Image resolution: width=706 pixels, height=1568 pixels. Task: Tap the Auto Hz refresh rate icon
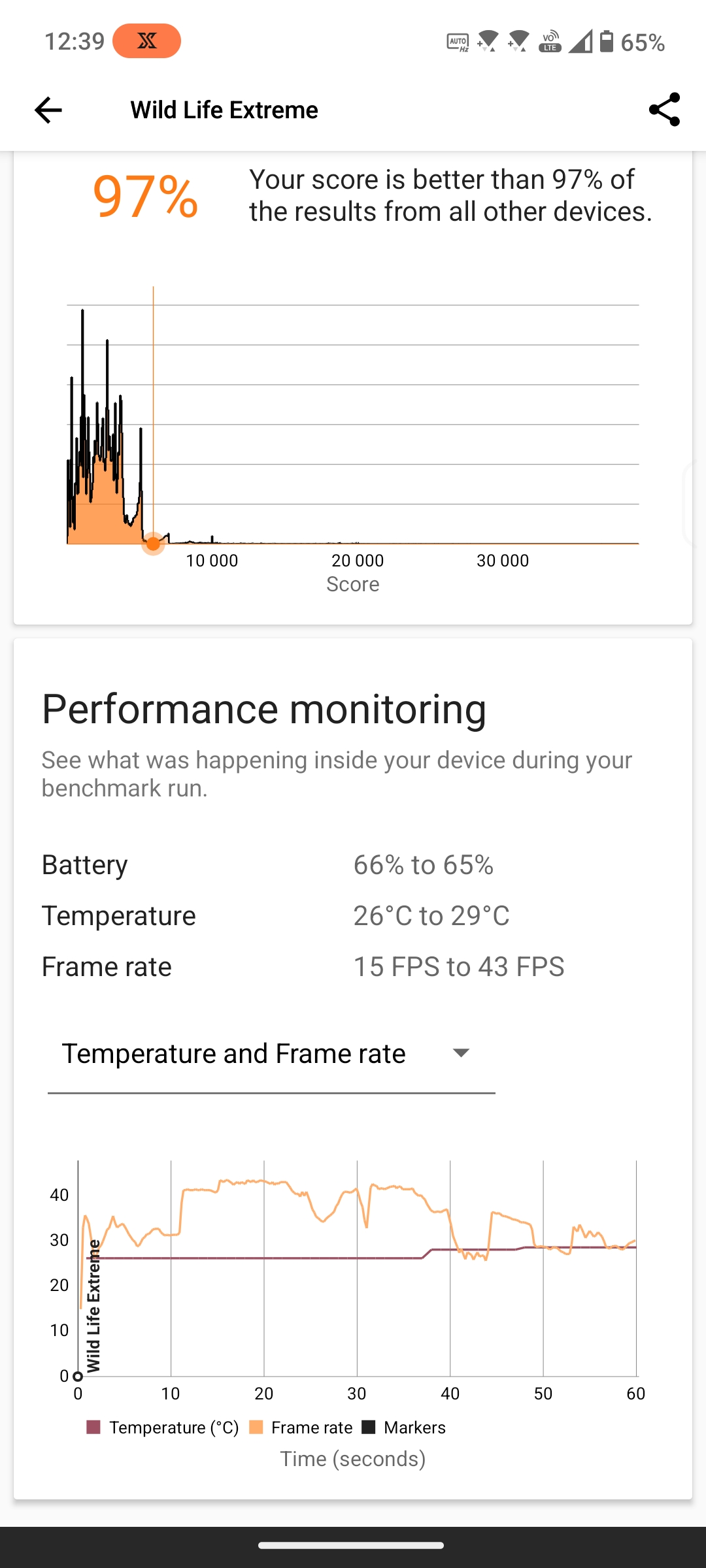click(458, 42)
